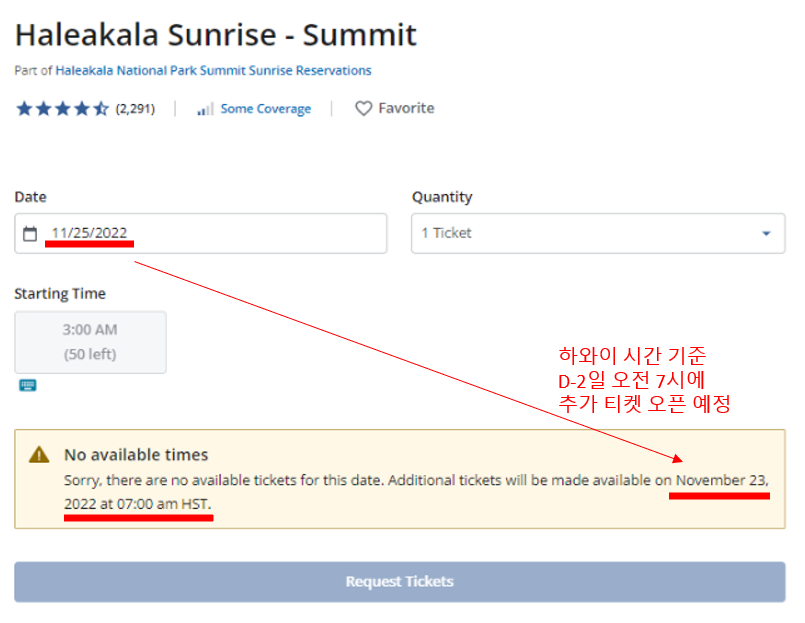The image size is (805, 623).
Task: Click the Favorite label
Action: [x=406, y=108]
